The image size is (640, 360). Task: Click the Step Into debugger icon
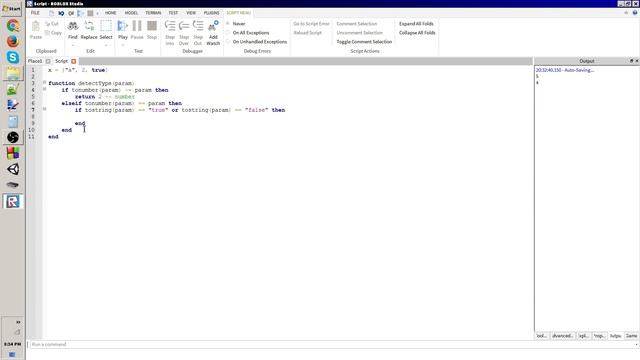pyautogui.click(x=170, y=27)
